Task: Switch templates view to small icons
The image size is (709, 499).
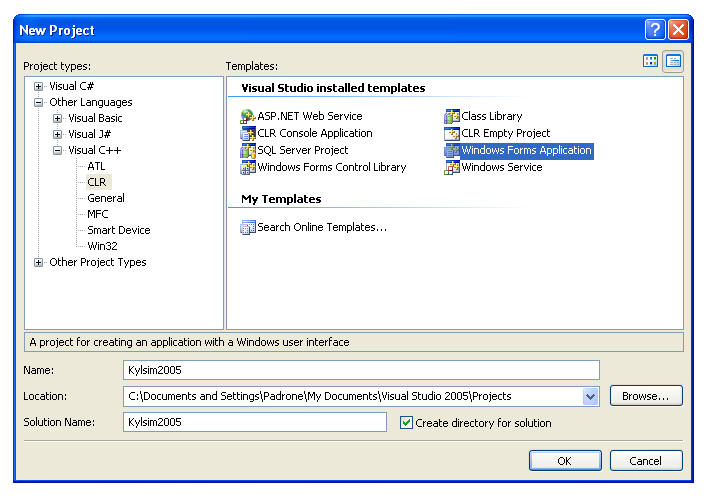Action: [x=673, y=61]
